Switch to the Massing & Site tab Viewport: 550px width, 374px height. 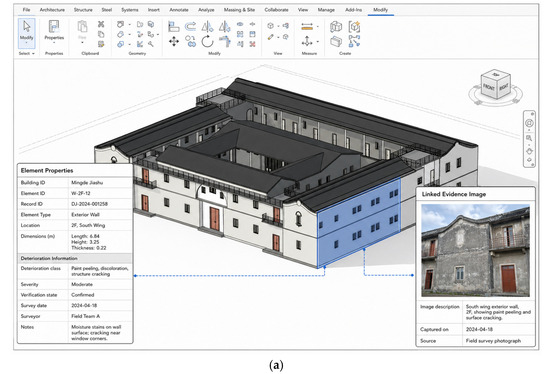coord(239,10)
